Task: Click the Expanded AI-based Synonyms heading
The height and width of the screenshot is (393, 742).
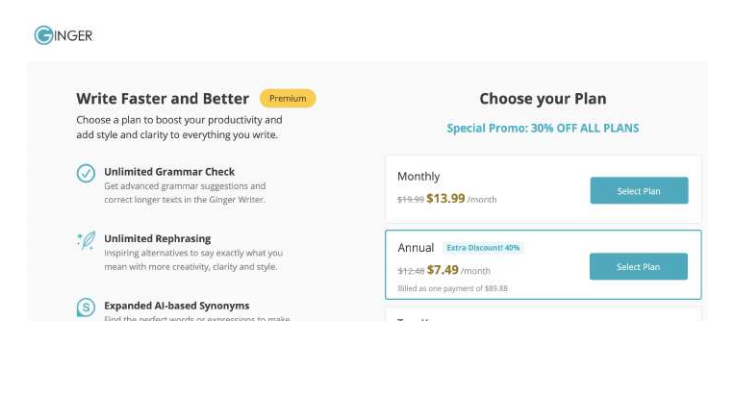Action: (177, 306)
